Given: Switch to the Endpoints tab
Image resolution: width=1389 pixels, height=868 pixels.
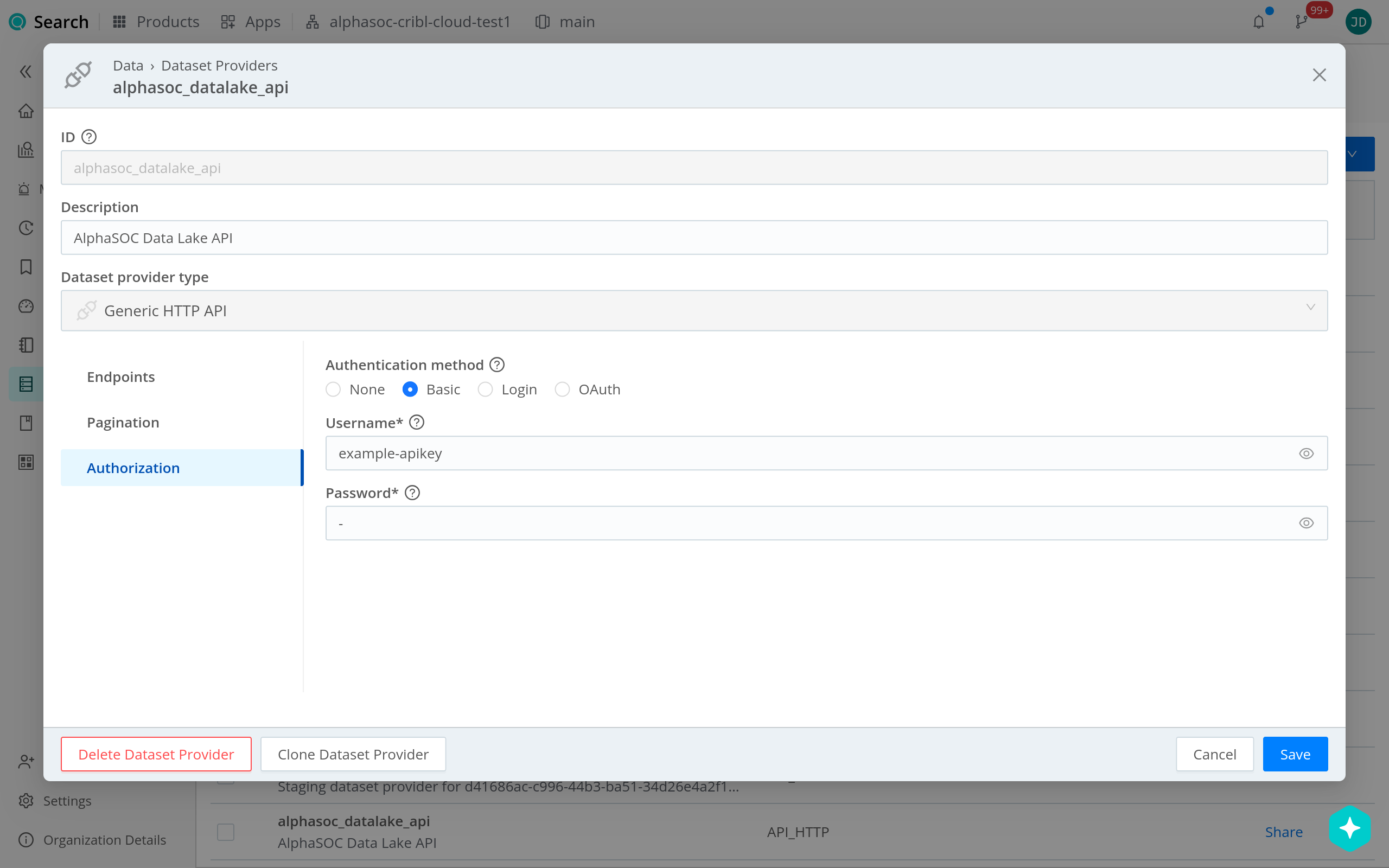Looking at the screenshot, I should point(181,376).
